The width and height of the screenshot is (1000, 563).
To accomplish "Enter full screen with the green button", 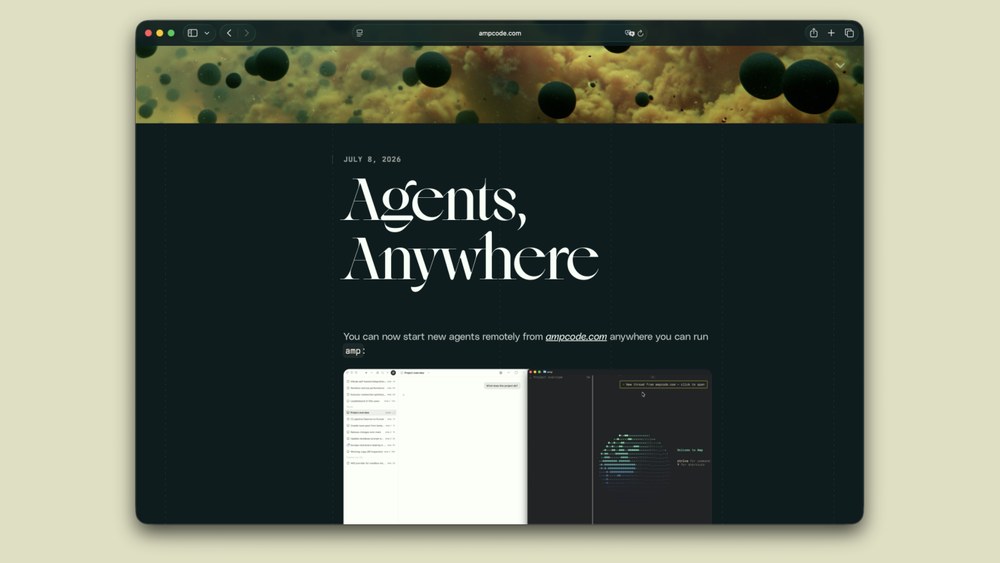I will pyautogui.click(x=171, y=33).
